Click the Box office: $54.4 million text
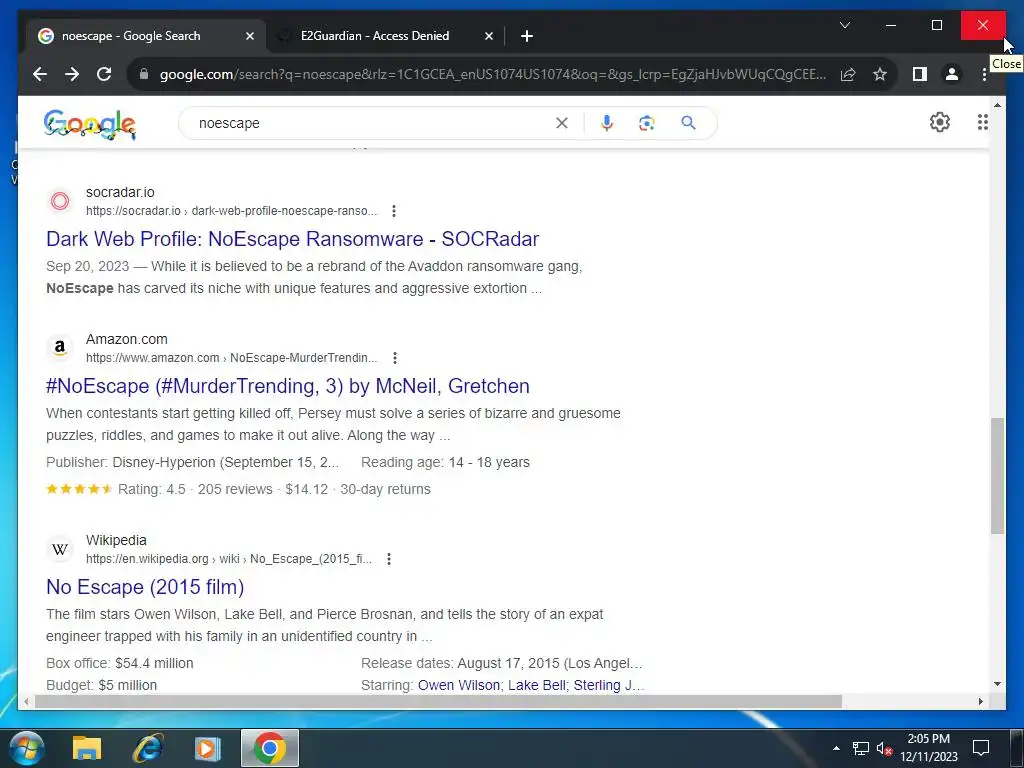Screen dimensions: 1024x768 click(x=120, y=663)
